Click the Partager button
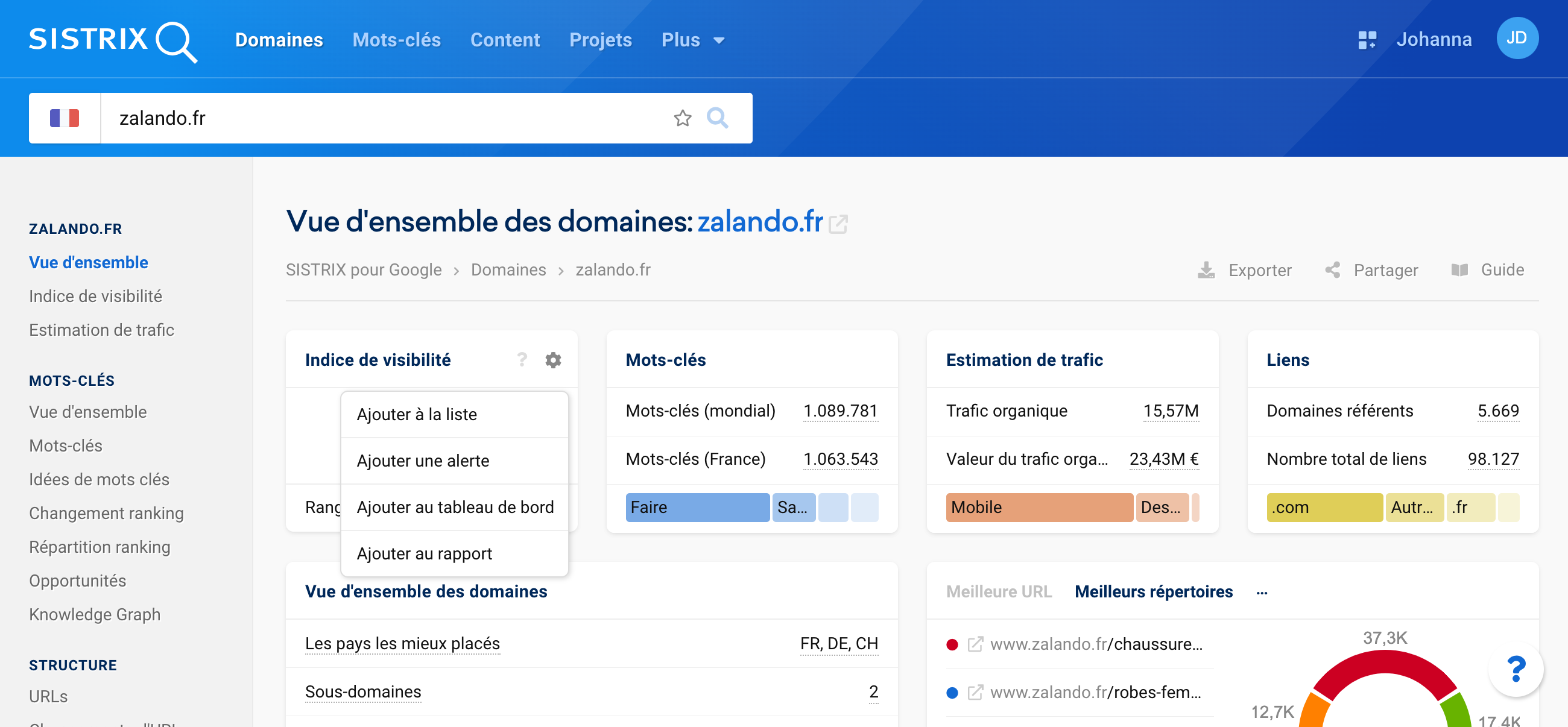This screenshot has width=1568, height=727. coord(1371,270)
